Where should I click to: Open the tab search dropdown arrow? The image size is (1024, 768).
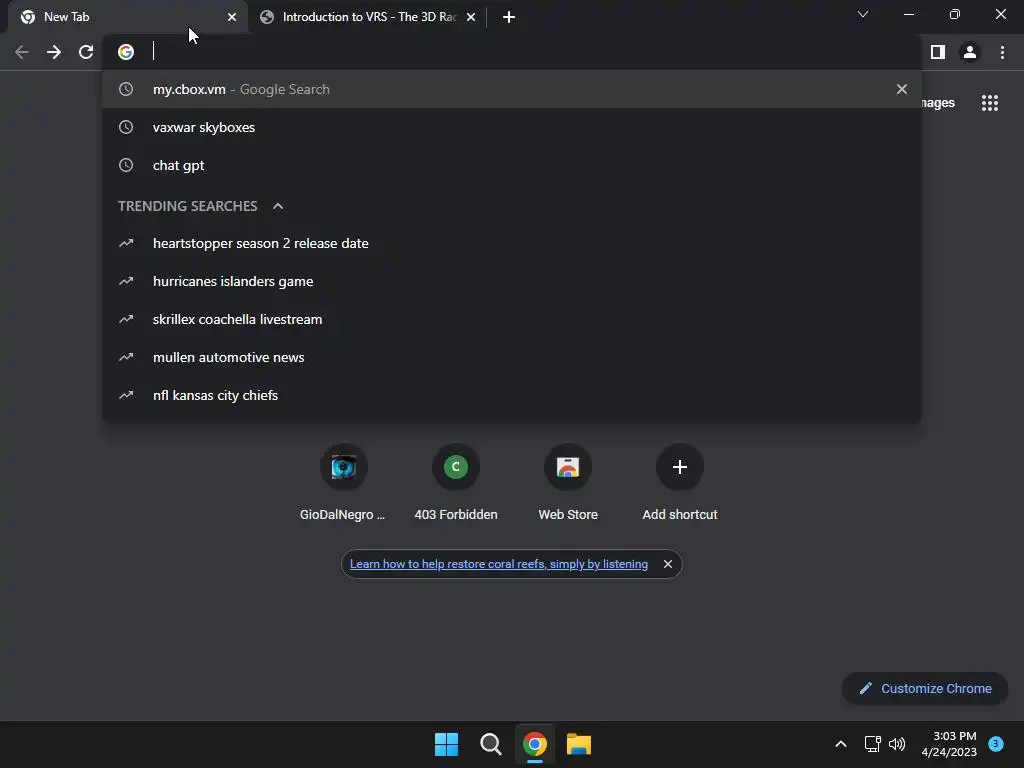(x=863, y=14)
